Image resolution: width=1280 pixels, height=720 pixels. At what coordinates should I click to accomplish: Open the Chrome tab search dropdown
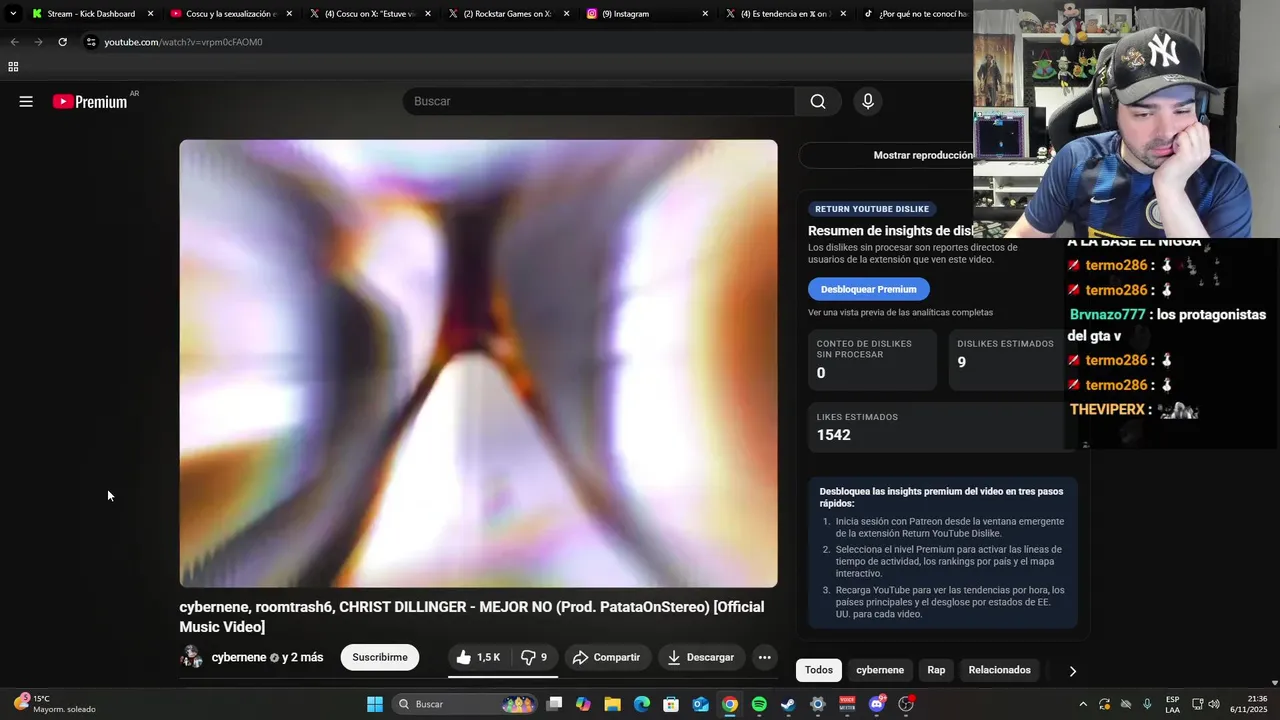tap(13, 14)
